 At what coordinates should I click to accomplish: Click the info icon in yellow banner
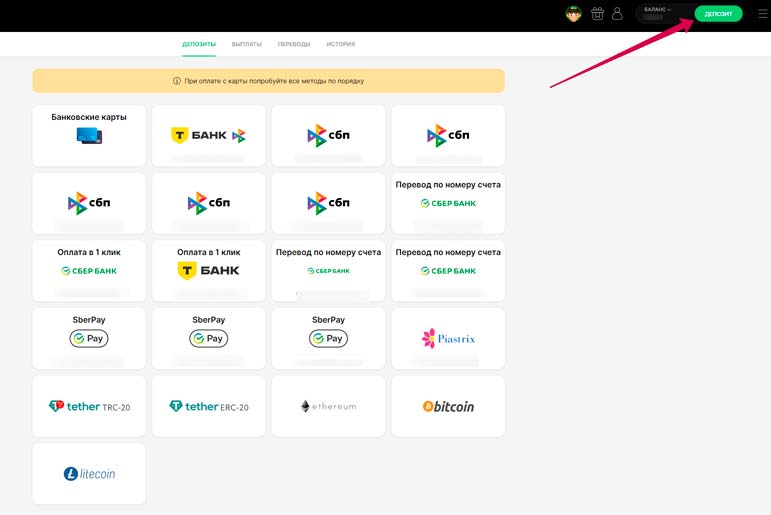(177, 81)
